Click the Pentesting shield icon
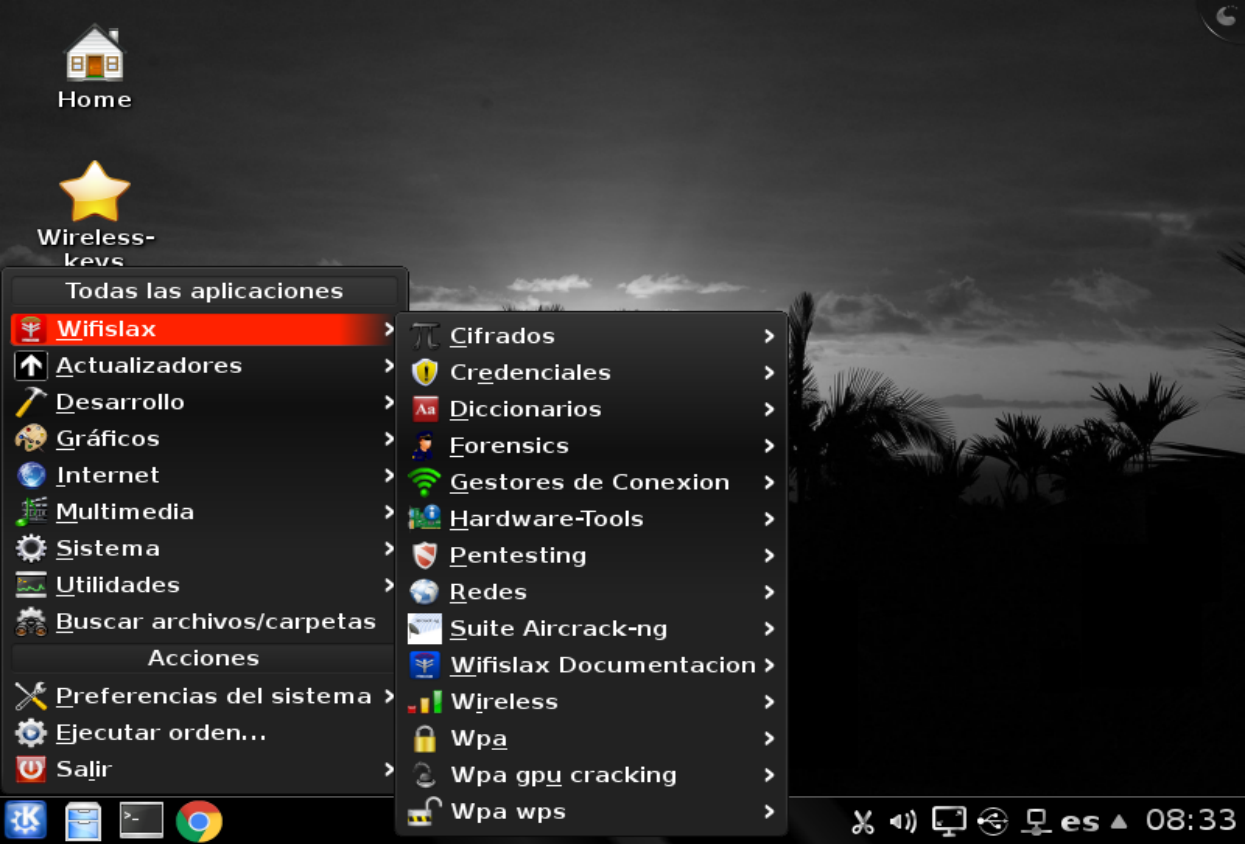The width and height of the screenshot is (1245, 844). pyautogui.click(x=425, y=555)
